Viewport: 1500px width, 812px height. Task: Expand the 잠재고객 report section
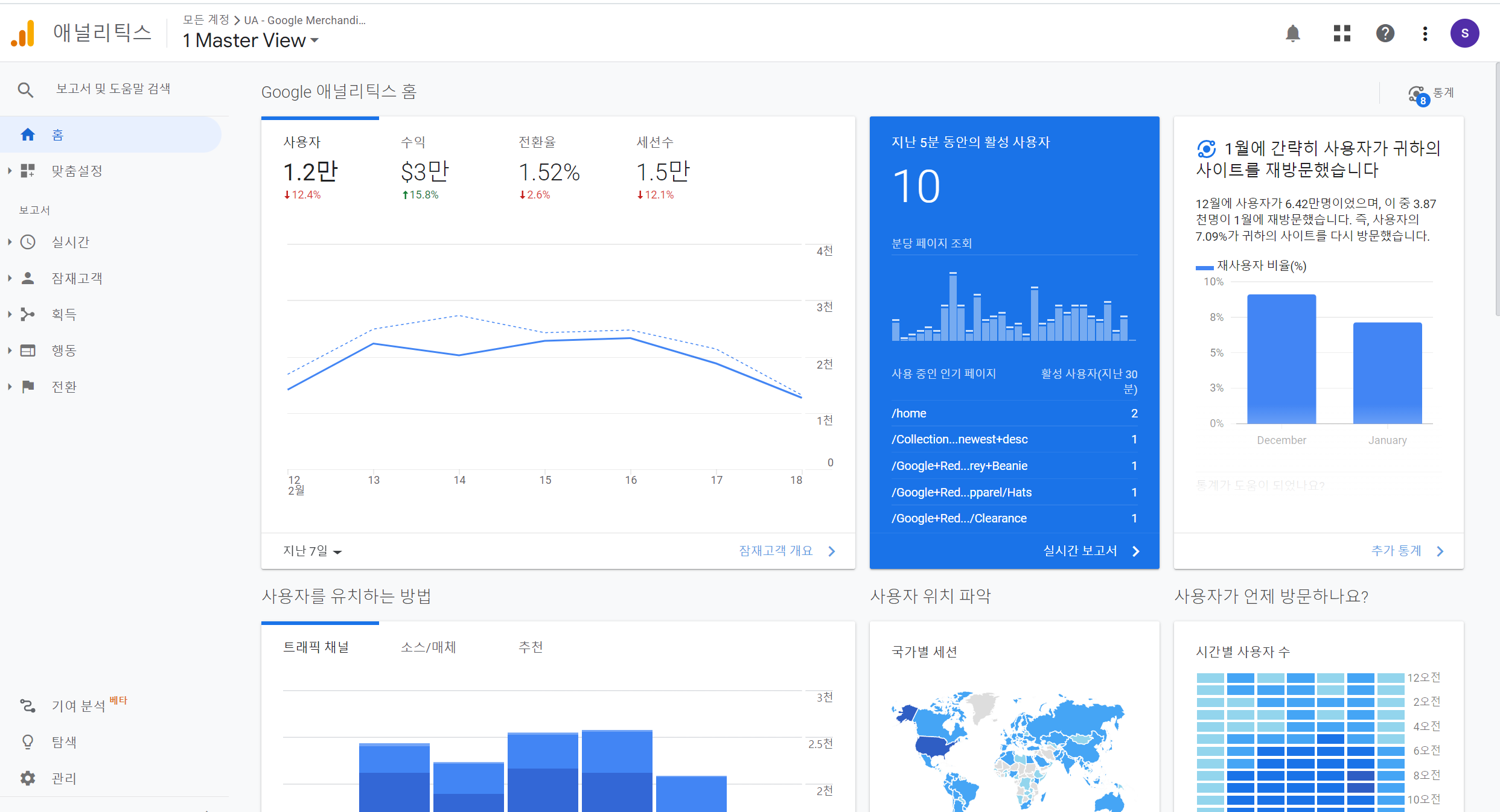[77, 278]
